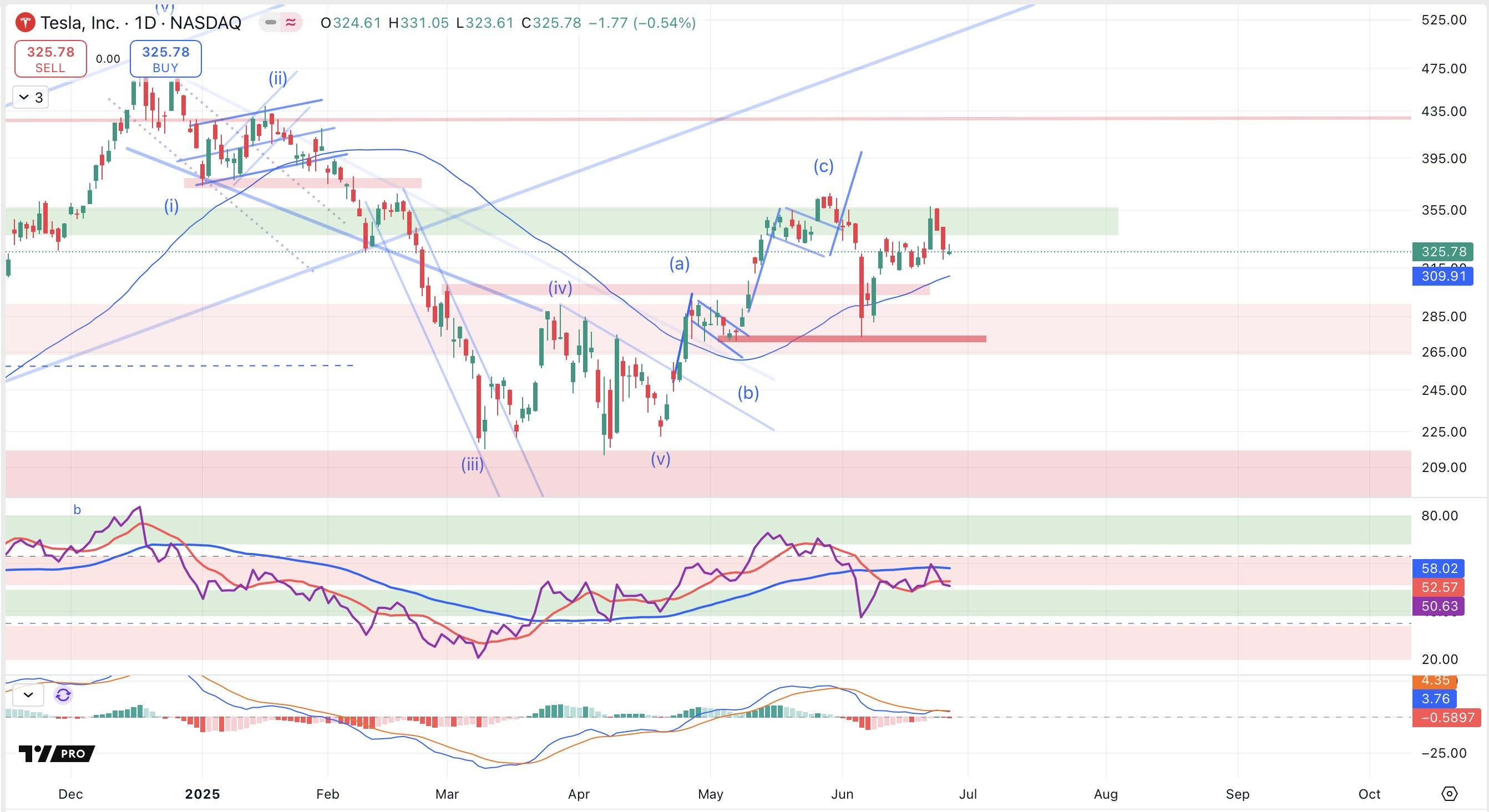This screenshot has height=812, width=1489.
Task: Click the Dec label on time axis
Action: [x=70, y=794]
